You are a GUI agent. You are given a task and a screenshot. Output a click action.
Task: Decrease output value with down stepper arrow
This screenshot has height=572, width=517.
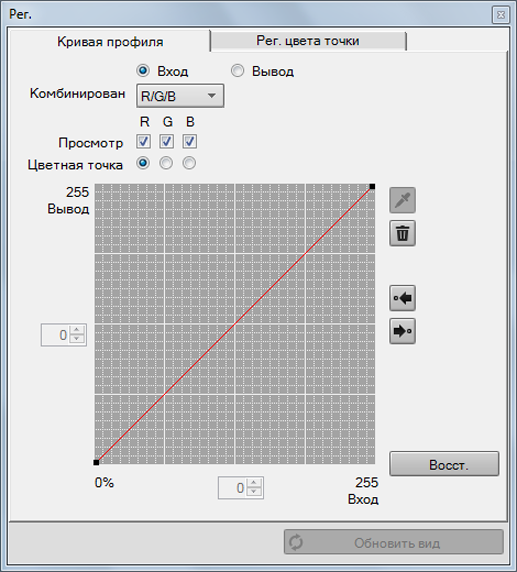77,339
